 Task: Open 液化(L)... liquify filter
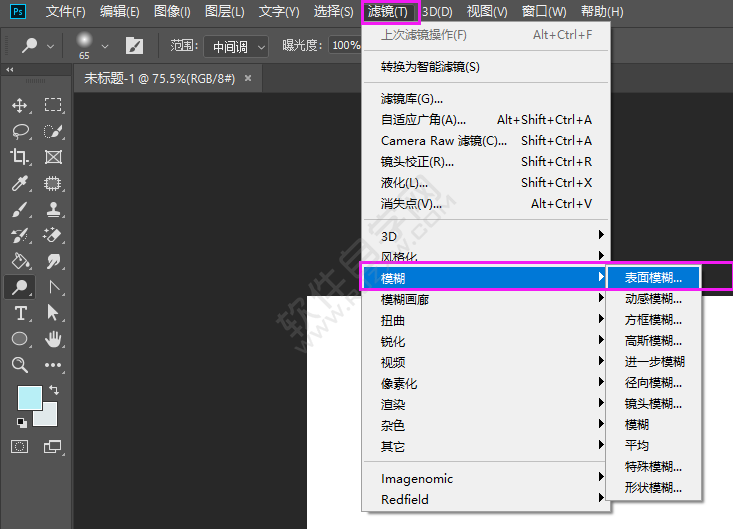pyautogui.click(x=485, y=183)
